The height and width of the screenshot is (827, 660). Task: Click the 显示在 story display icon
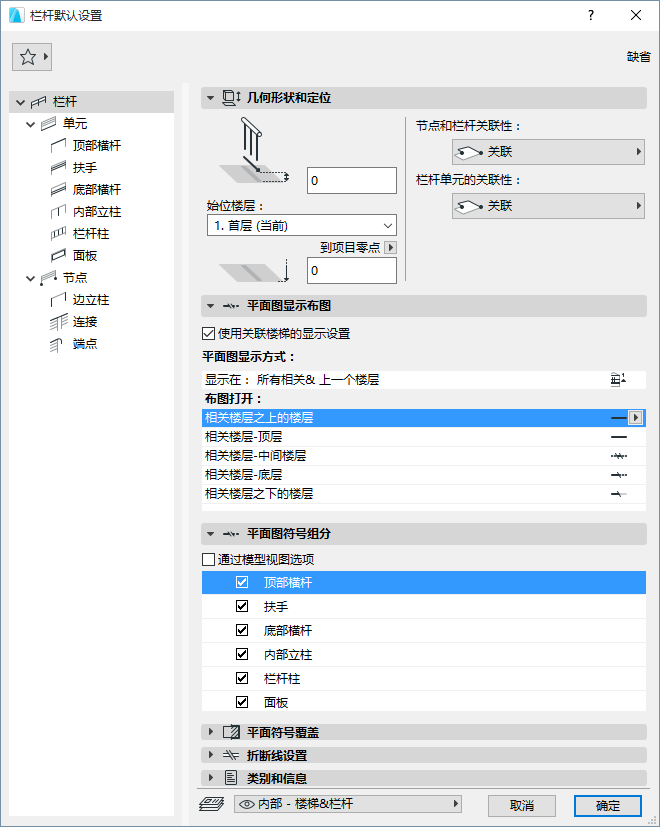[618, 380]
